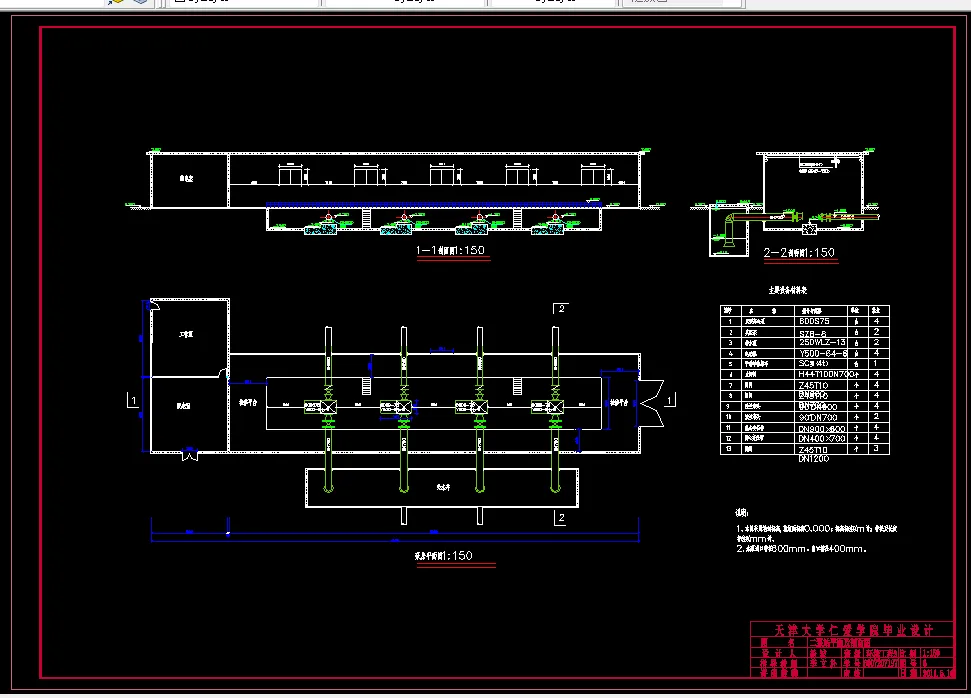The width and height of the screenshot is (971, 698).
Task: Select DN1200 text below the table
Action: tap(814, 459)
